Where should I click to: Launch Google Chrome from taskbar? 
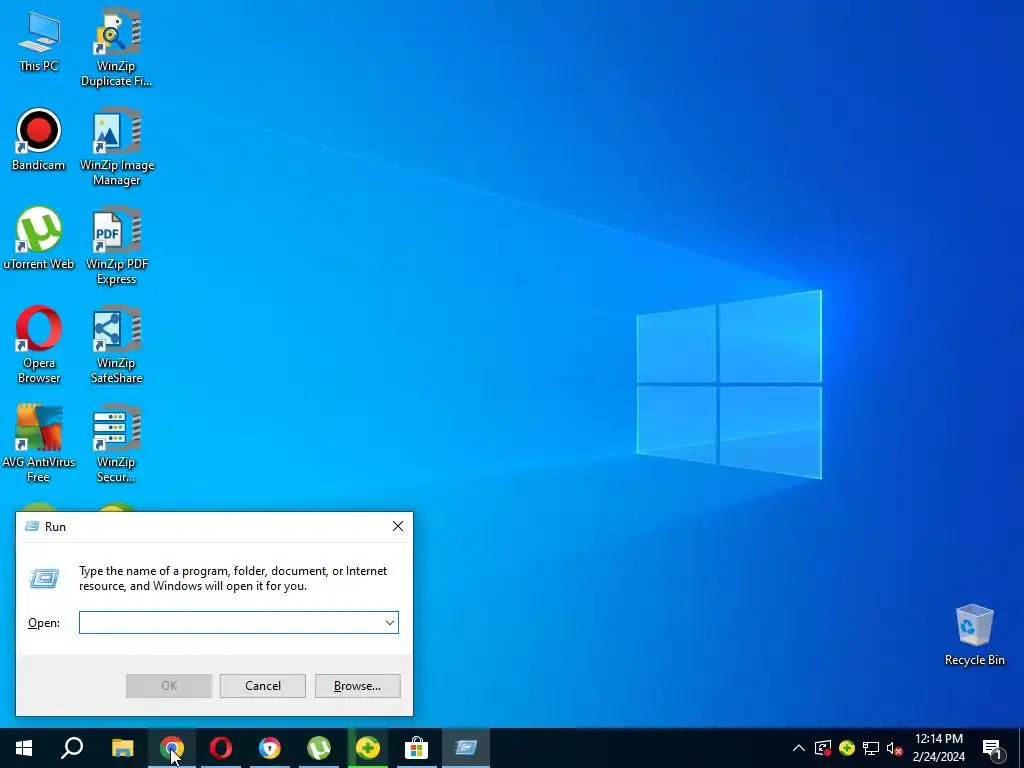point(172,748)
